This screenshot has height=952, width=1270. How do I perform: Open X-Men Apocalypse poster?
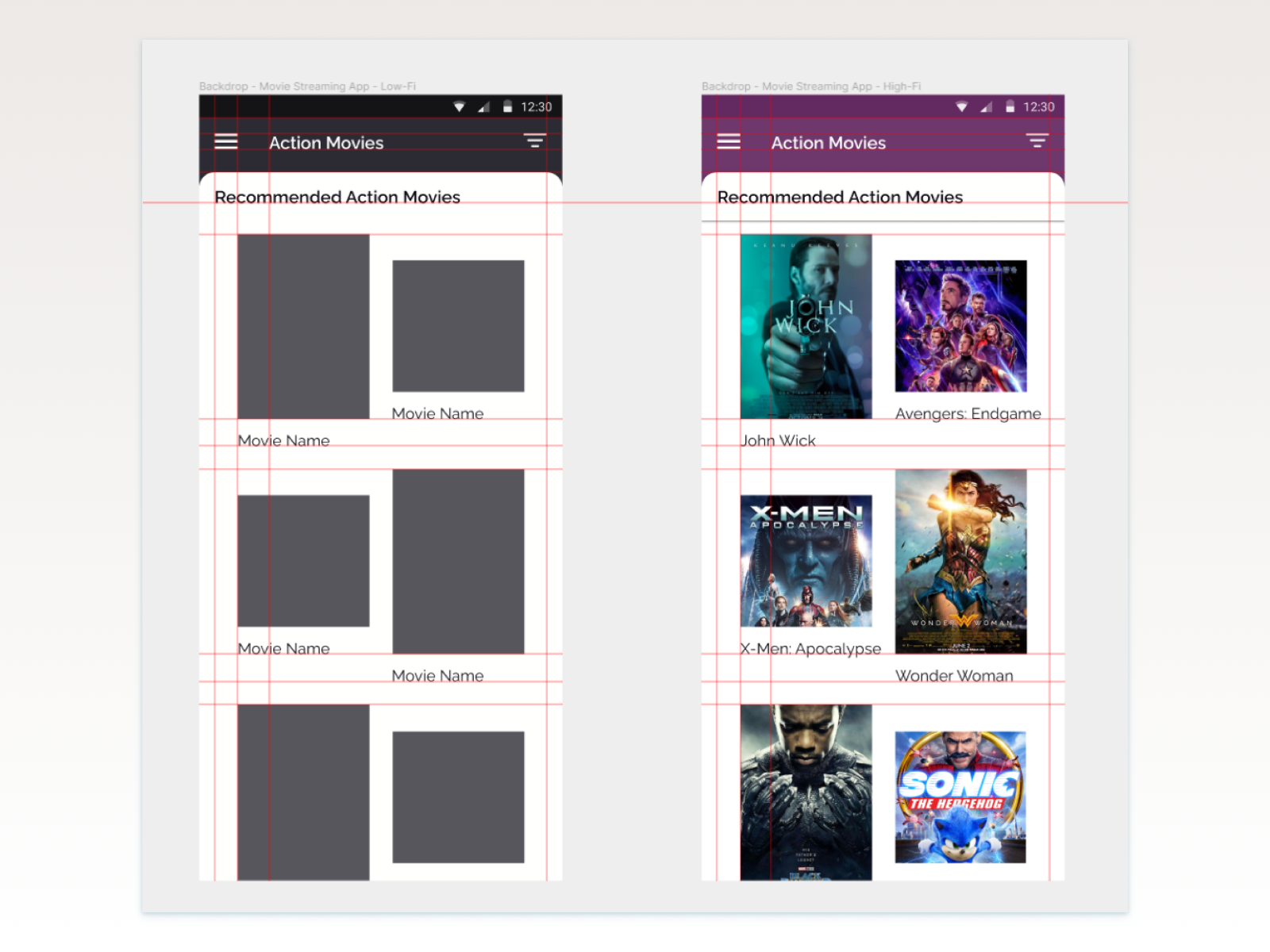[806, 561]
